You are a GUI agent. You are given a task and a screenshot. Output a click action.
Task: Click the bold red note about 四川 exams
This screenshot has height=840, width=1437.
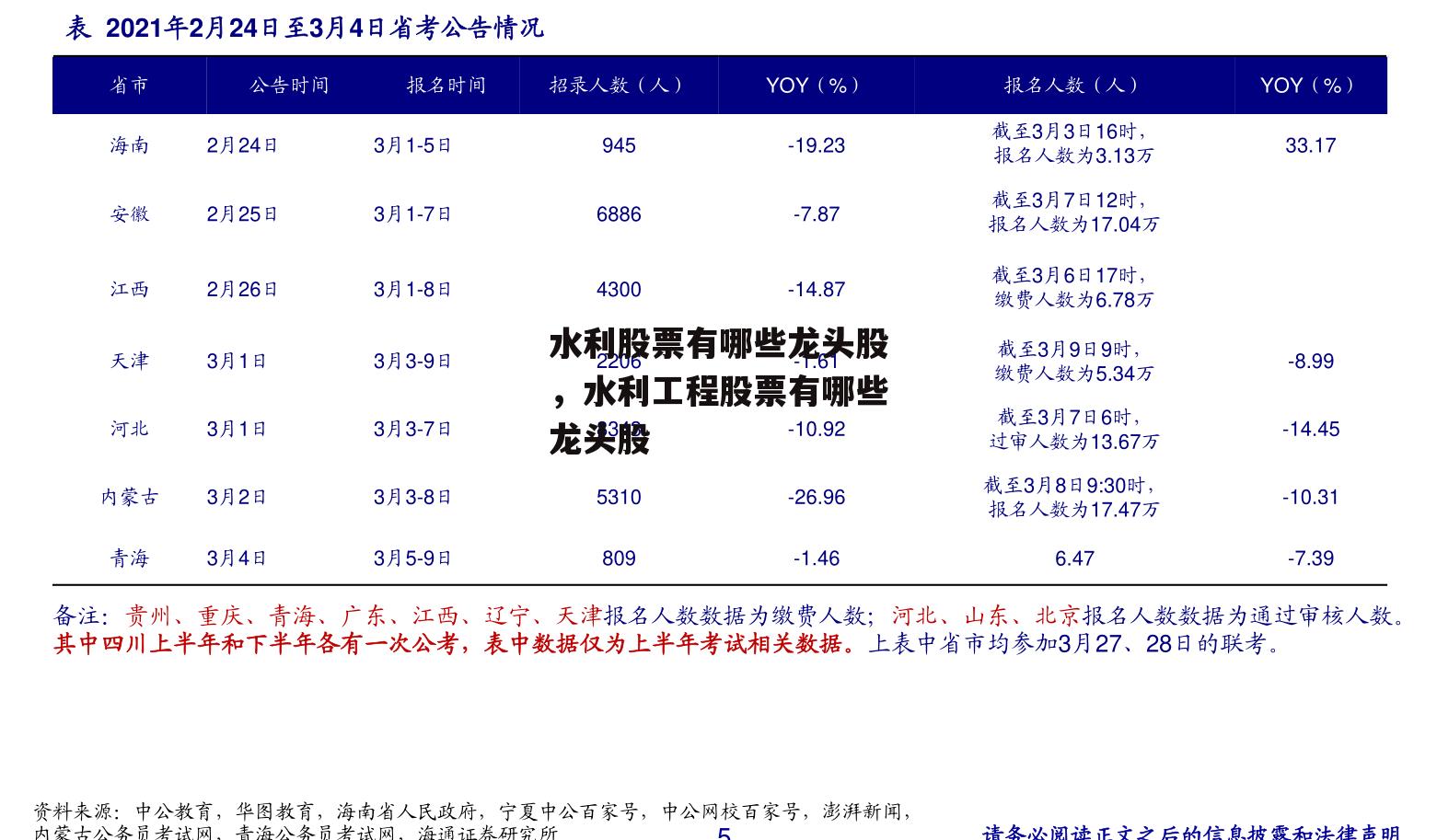pos(456,644)
